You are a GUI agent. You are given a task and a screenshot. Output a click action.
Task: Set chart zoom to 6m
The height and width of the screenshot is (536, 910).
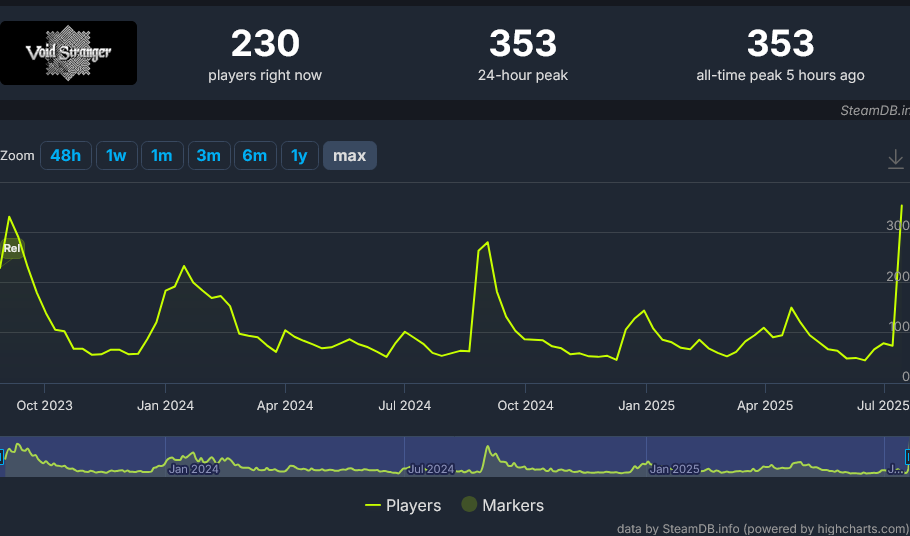tap(255, 155)
